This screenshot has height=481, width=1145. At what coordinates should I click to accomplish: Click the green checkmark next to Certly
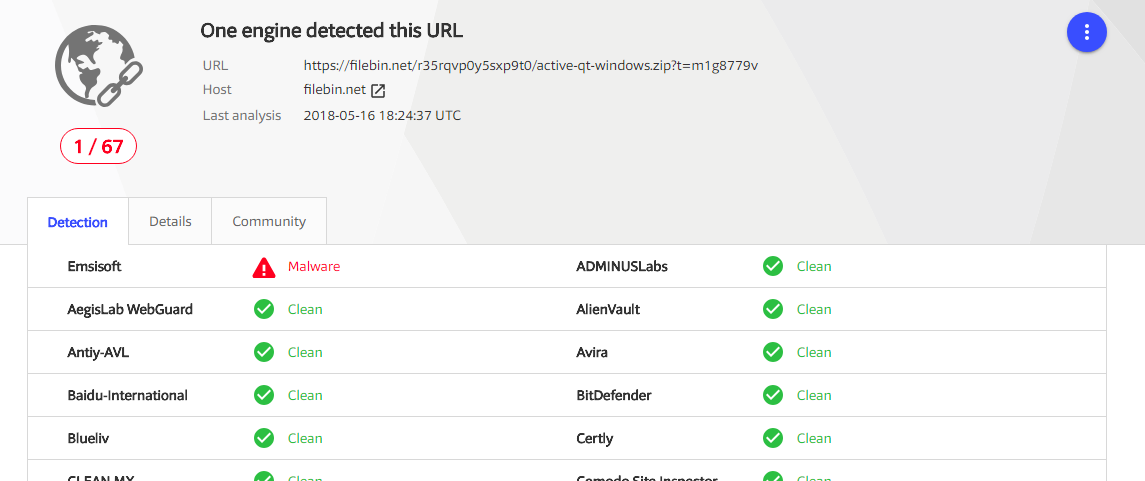pos(773,439)
